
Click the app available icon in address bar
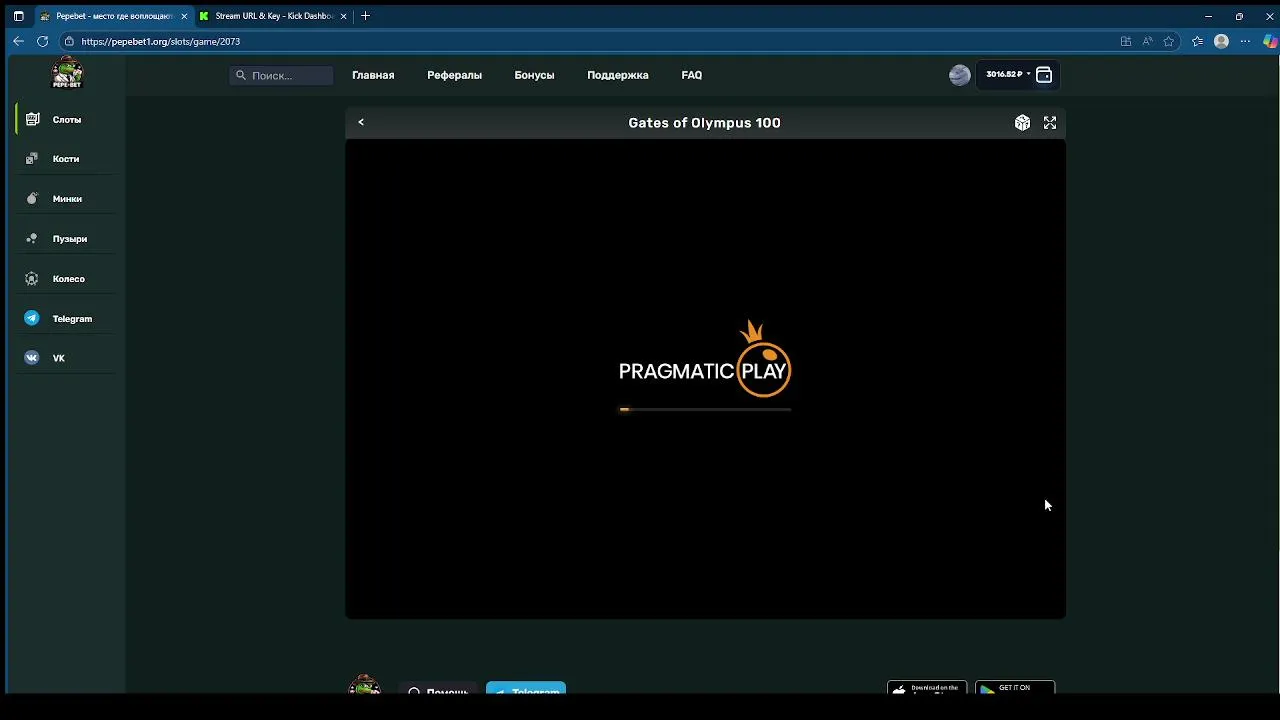[x=1126, y=41]
